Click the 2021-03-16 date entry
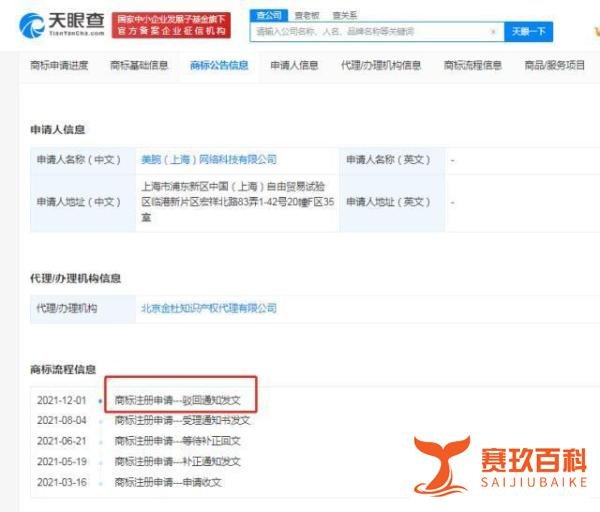600x512 pixels. 62,482
